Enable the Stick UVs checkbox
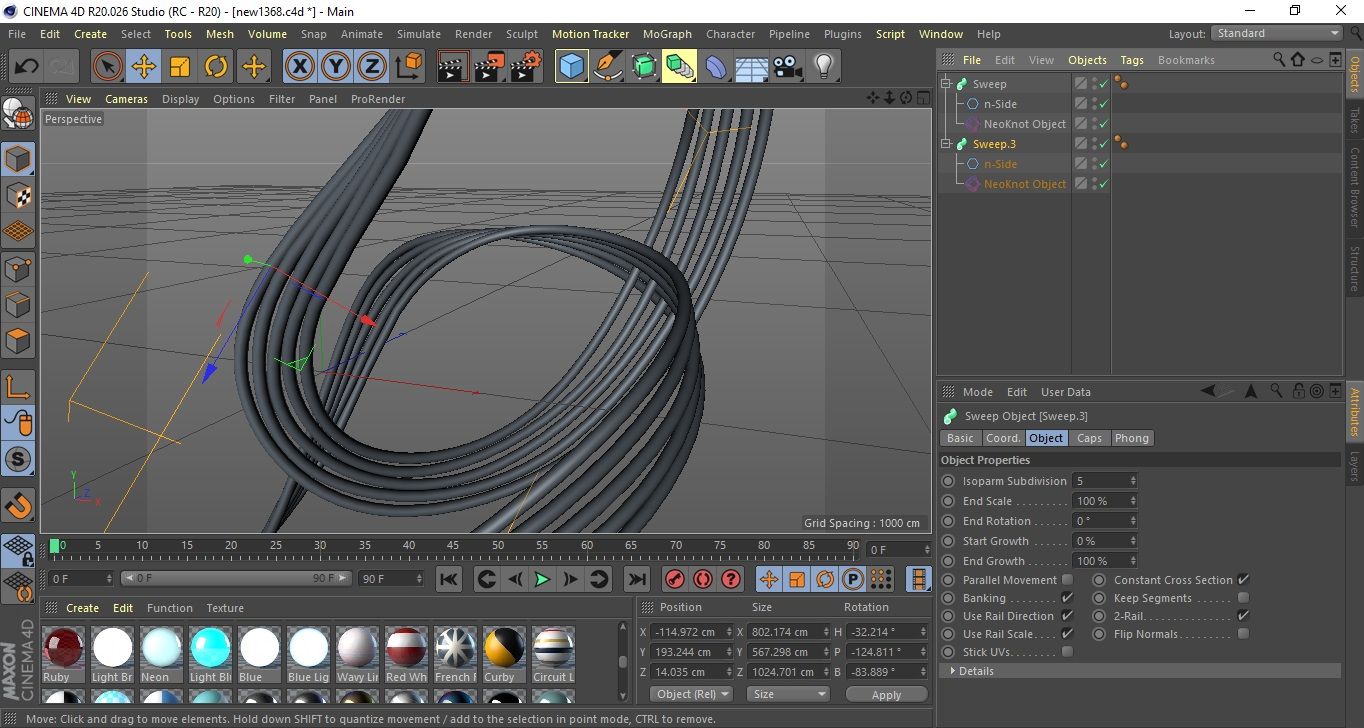The width and height of the screenshot is (1364, 728). 1067,652
